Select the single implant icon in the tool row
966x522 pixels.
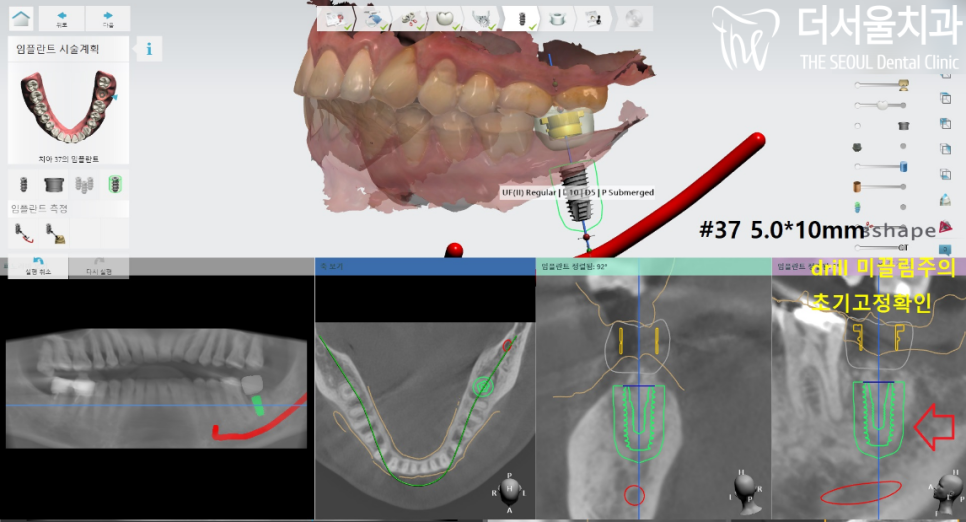point(24,184)
